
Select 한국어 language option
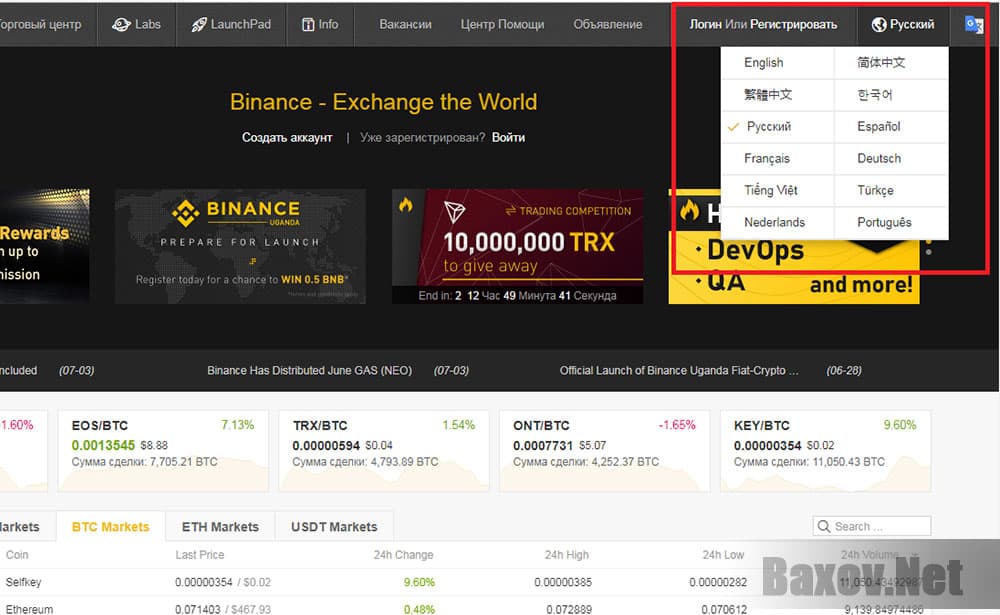pyautogui.click(x=877, y=94)
